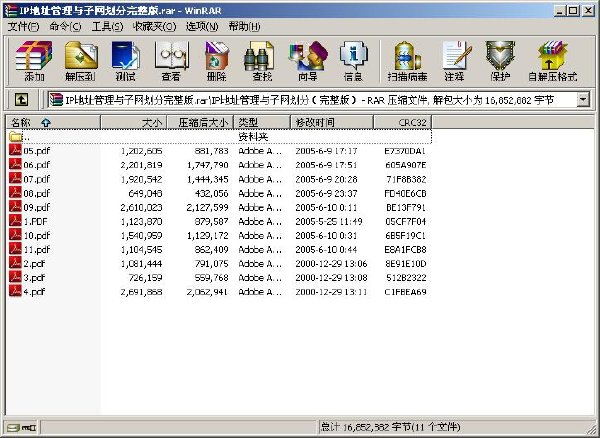Click the parent folder icon
The image size is (600, 438).
pos(15,136)
